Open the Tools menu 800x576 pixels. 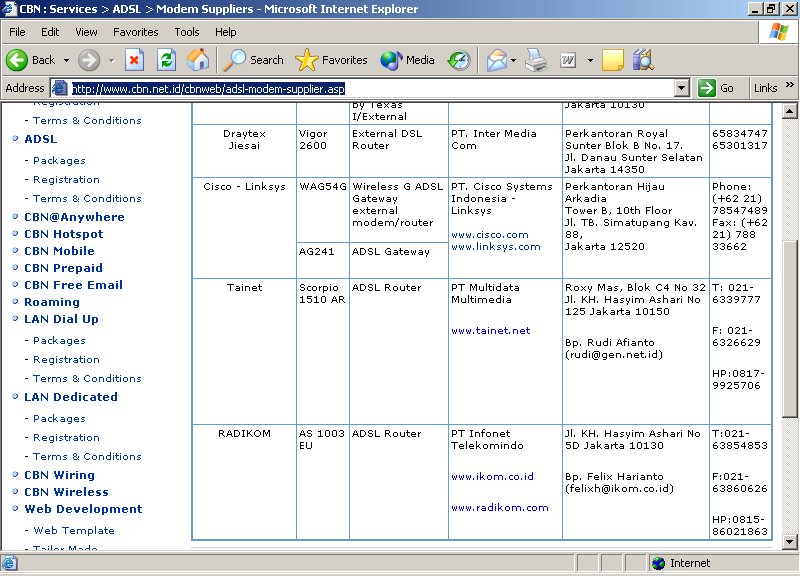point(187,32)
